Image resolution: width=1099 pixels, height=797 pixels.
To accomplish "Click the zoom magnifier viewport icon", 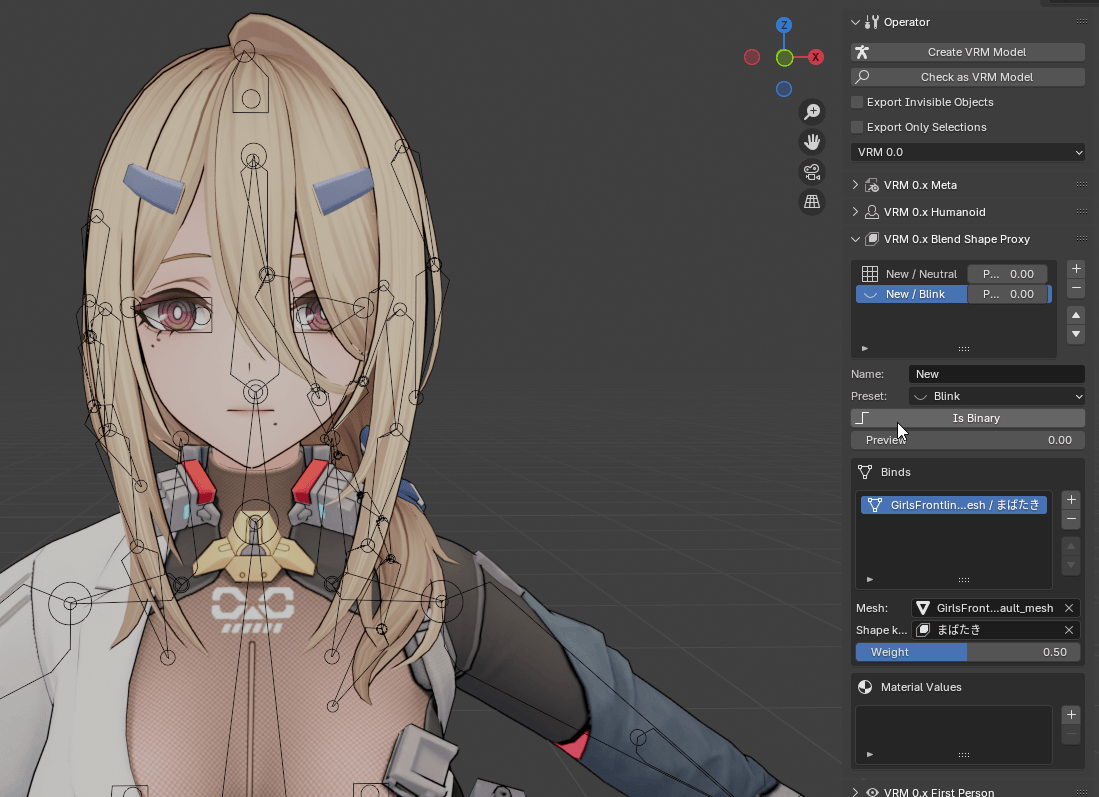I will click(x=812, y=111).
